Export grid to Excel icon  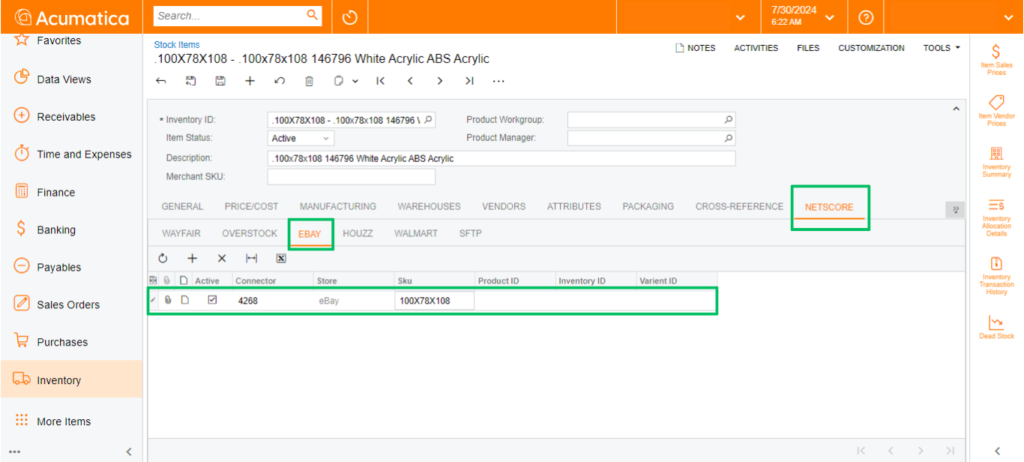pyautogui.click(x=281, y=258)
